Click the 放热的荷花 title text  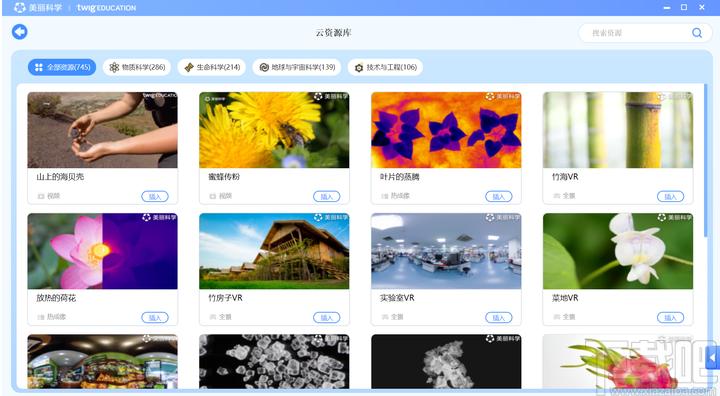[56, 298]
